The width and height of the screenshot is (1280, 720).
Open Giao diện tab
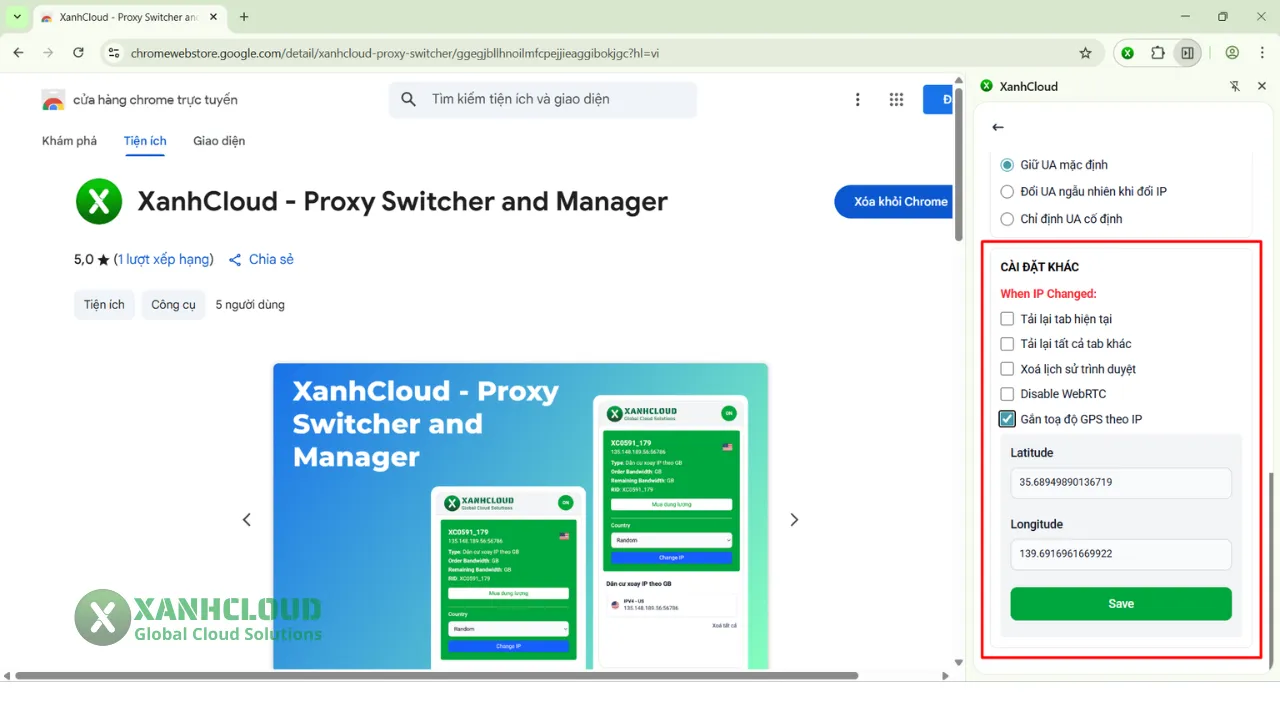[x=219, y=141]
